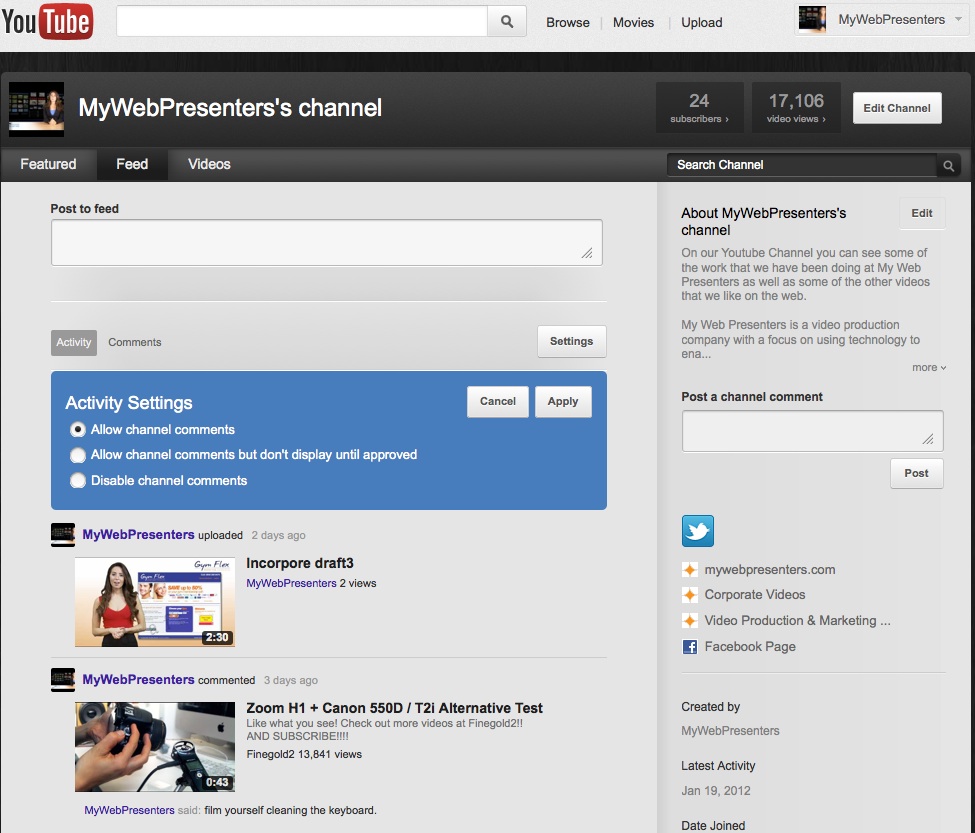Switch to the Featured tab
This screenshot has height=833, width=975.
point(48,164)
